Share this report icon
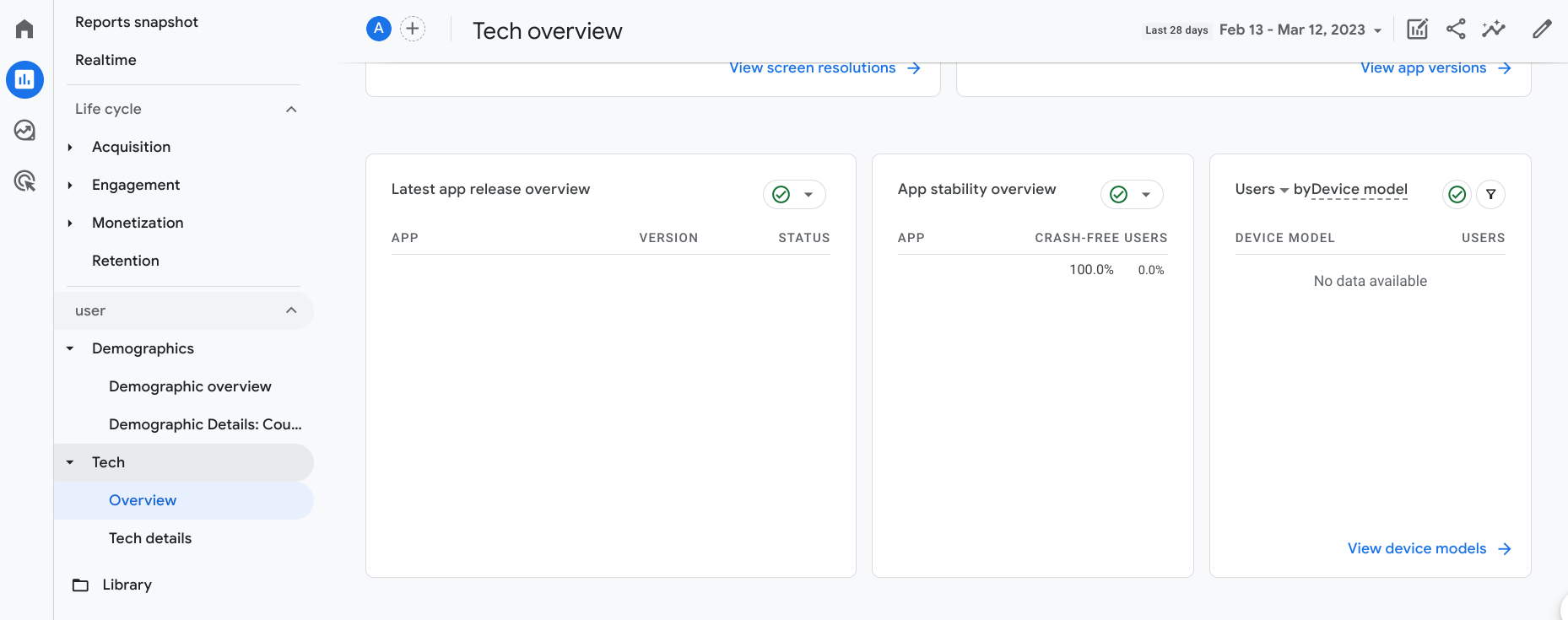Screen dimensions: 1568x620 1456,30
